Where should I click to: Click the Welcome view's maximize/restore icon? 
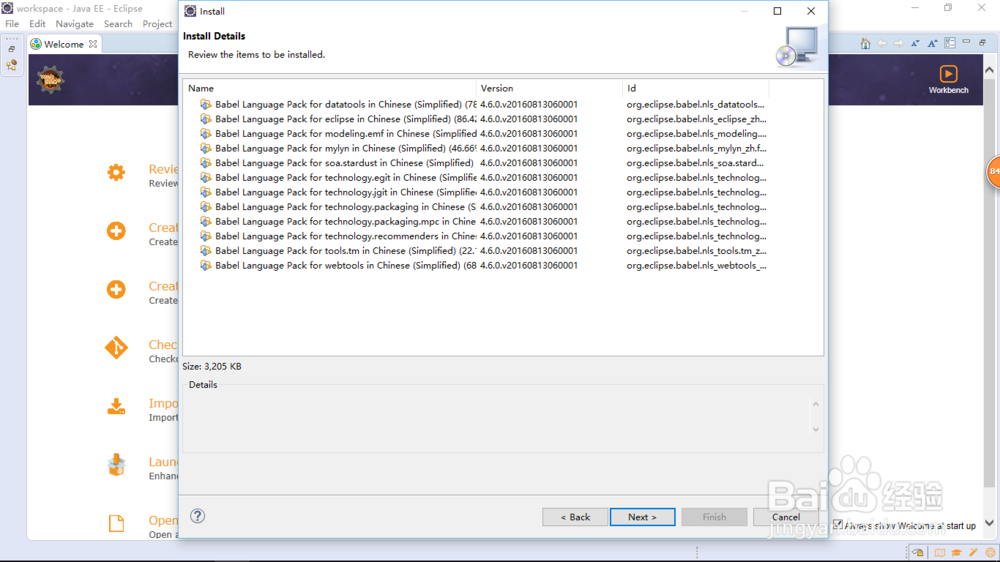click(x=983, y=42)
